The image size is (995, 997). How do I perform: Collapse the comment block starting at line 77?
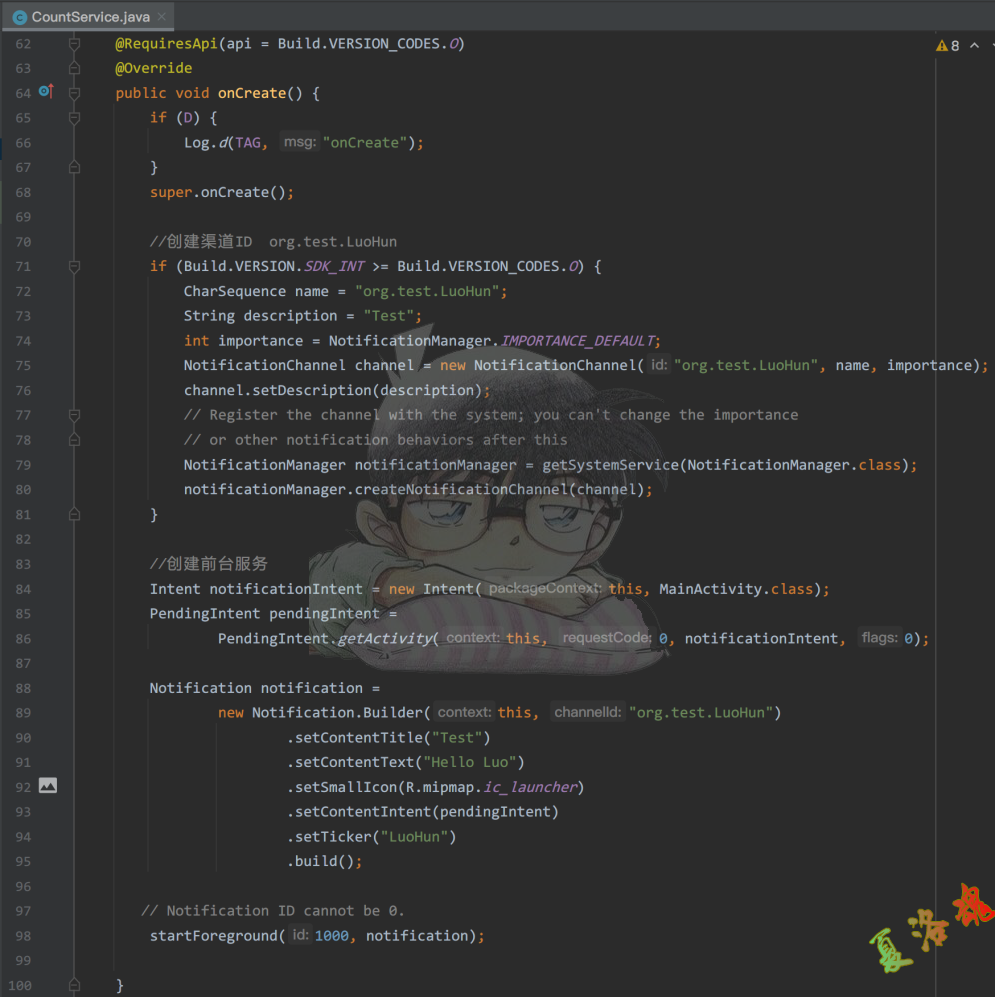pos(74,415)
